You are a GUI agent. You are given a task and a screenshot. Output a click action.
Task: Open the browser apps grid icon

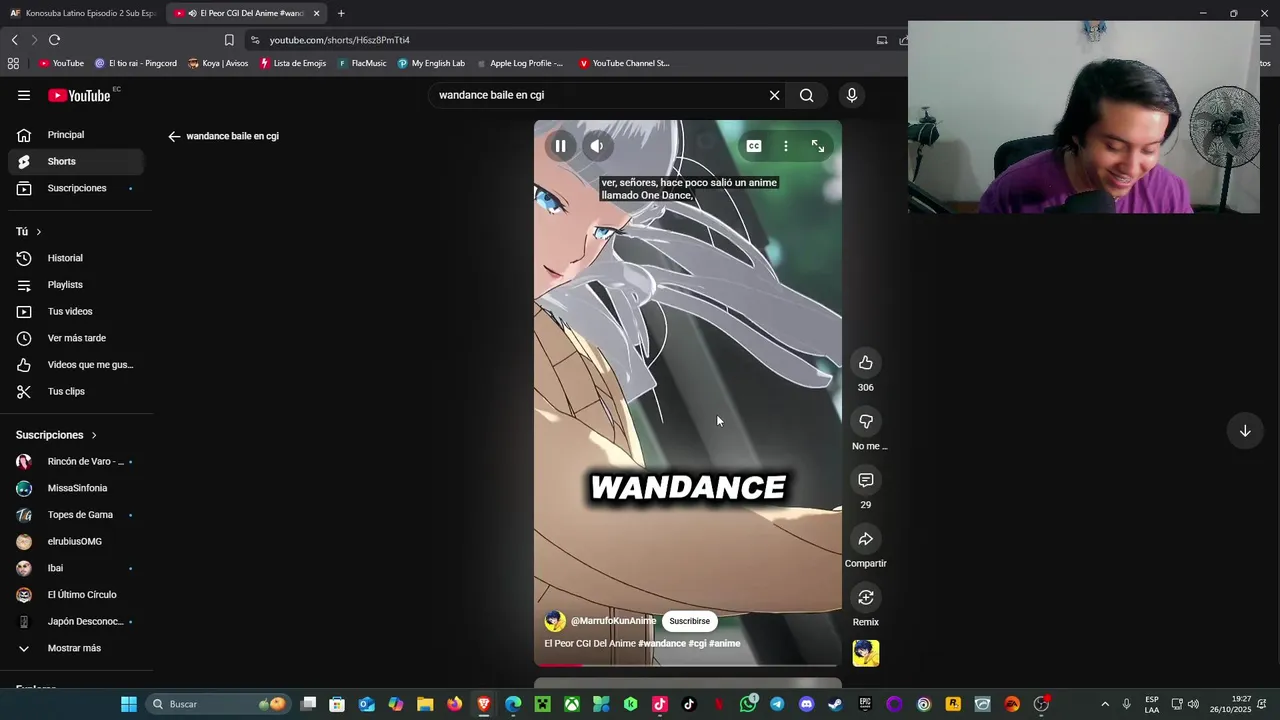click(x=13, y=63)
